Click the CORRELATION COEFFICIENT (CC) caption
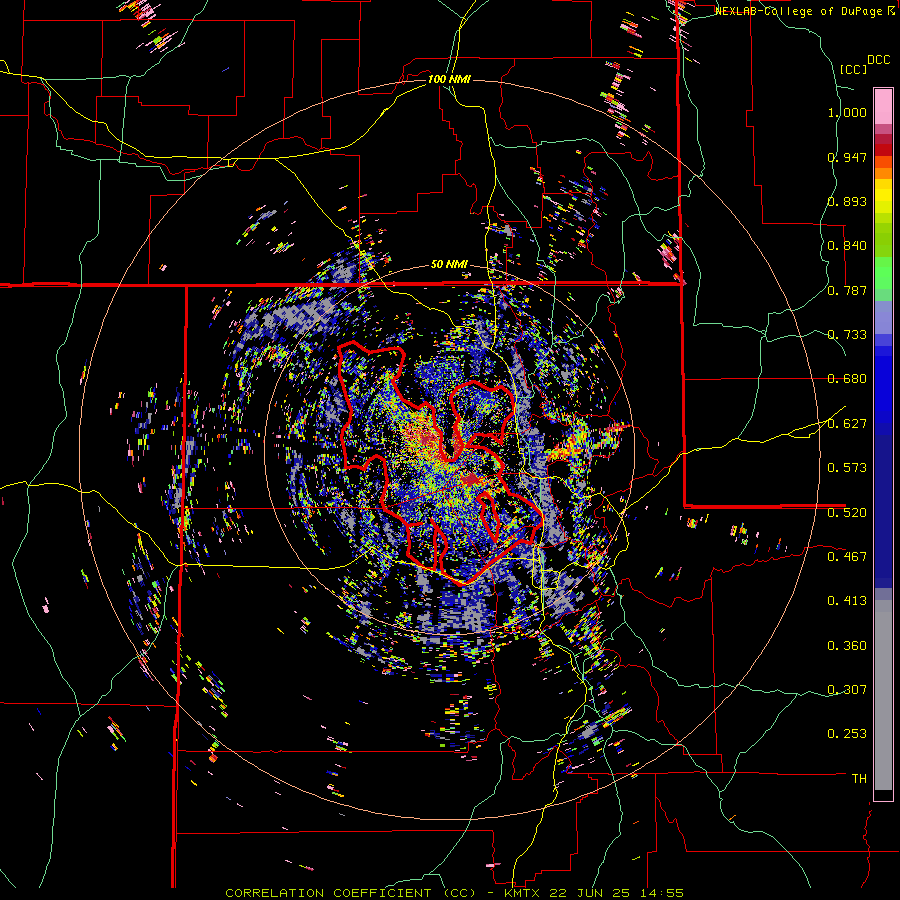 coord(350,893)
